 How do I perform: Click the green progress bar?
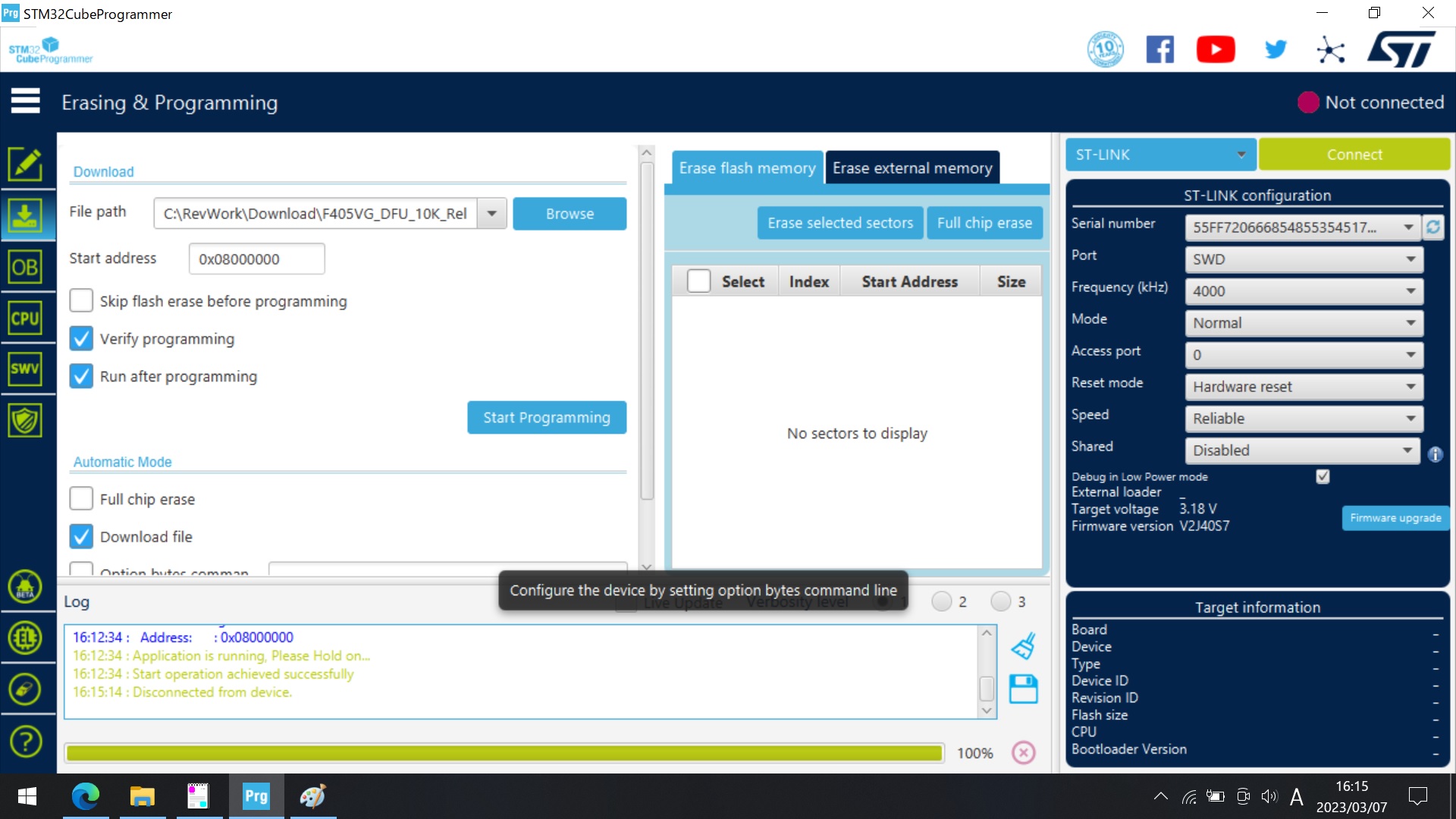(504, 753)
